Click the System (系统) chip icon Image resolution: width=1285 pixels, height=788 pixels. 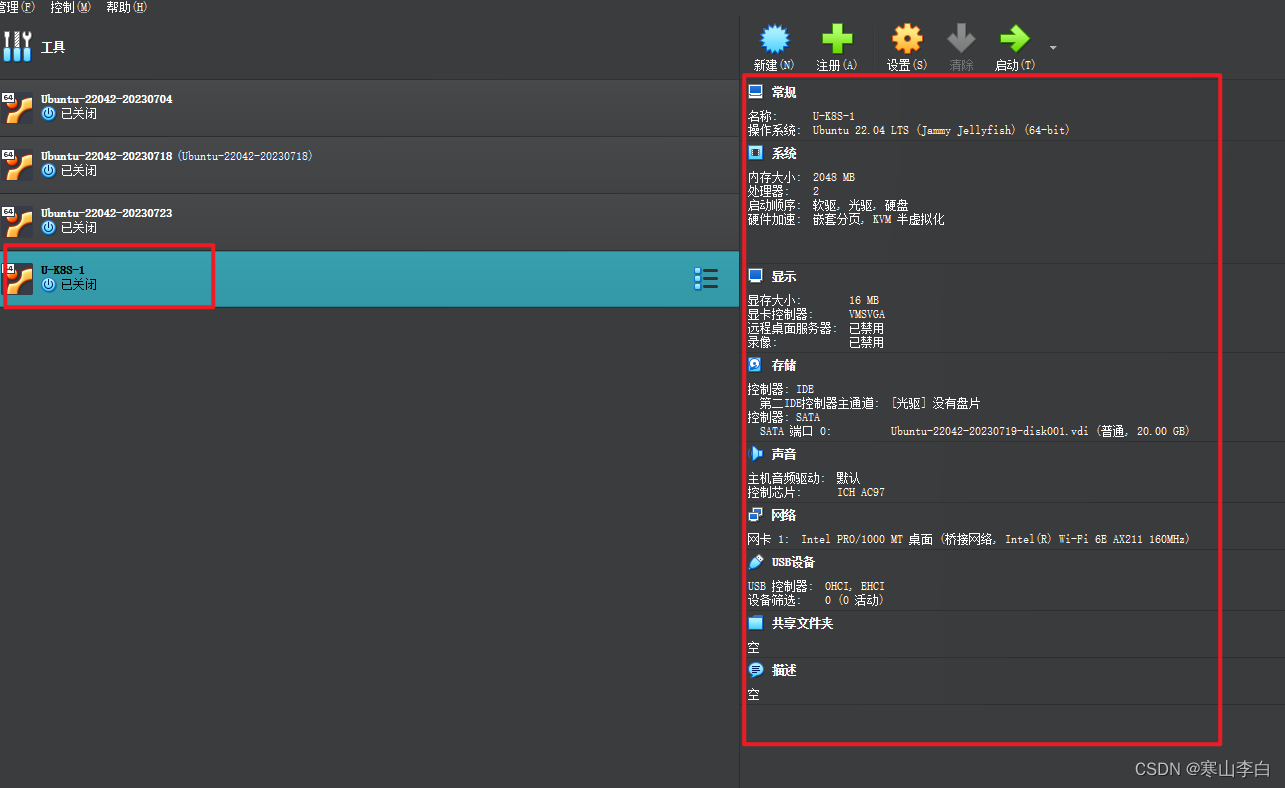pyautogui.click(x=756, y=153)
